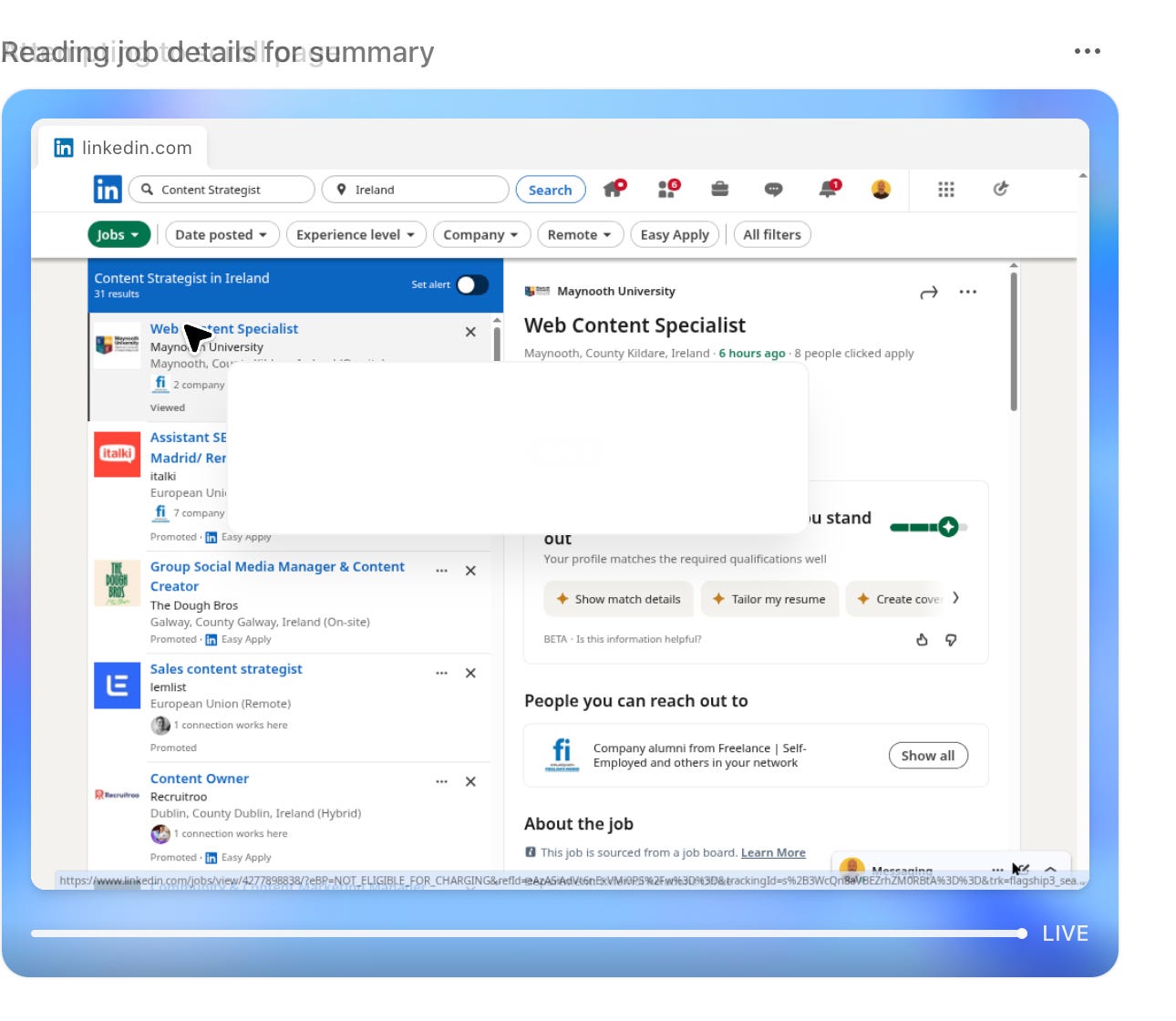Dismiss the Sales content strategist job
The image size is (1176, 1021).
pos(470,673)
